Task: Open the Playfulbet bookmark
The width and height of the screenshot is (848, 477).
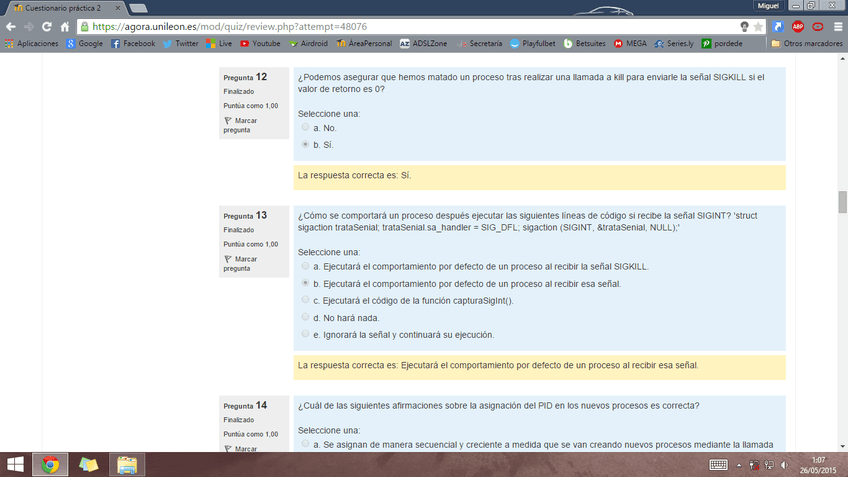Action: [x=533, y=43]
